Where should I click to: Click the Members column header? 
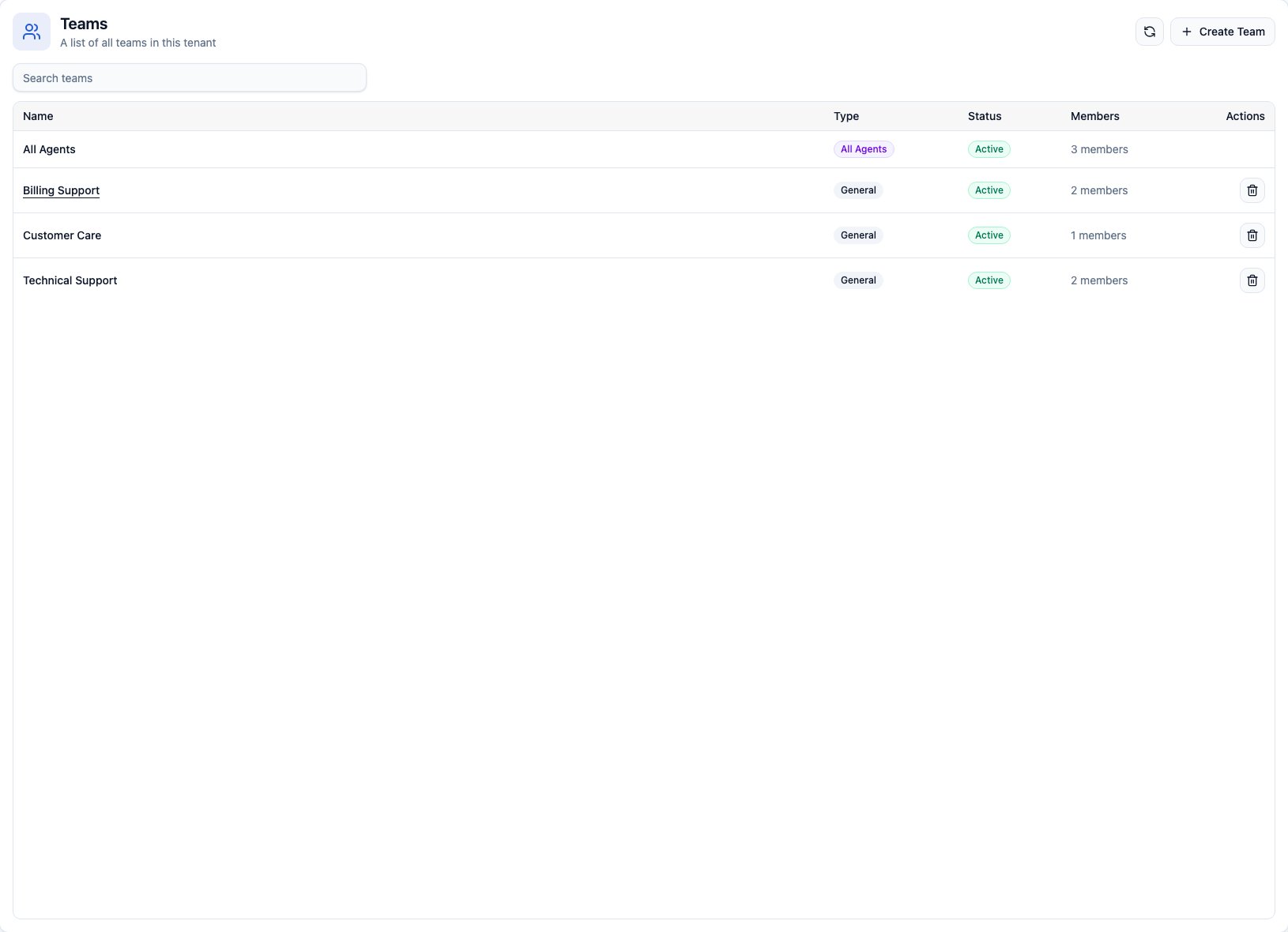1094,116
